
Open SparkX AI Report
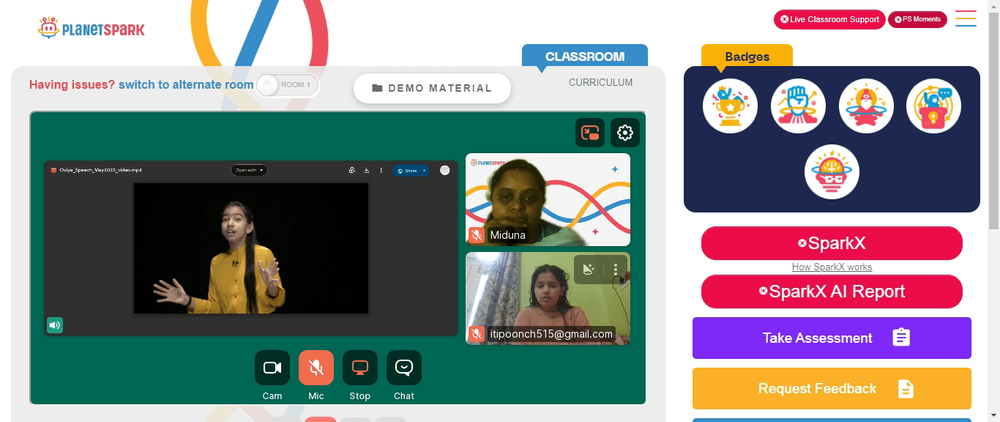tap(832, 291)
